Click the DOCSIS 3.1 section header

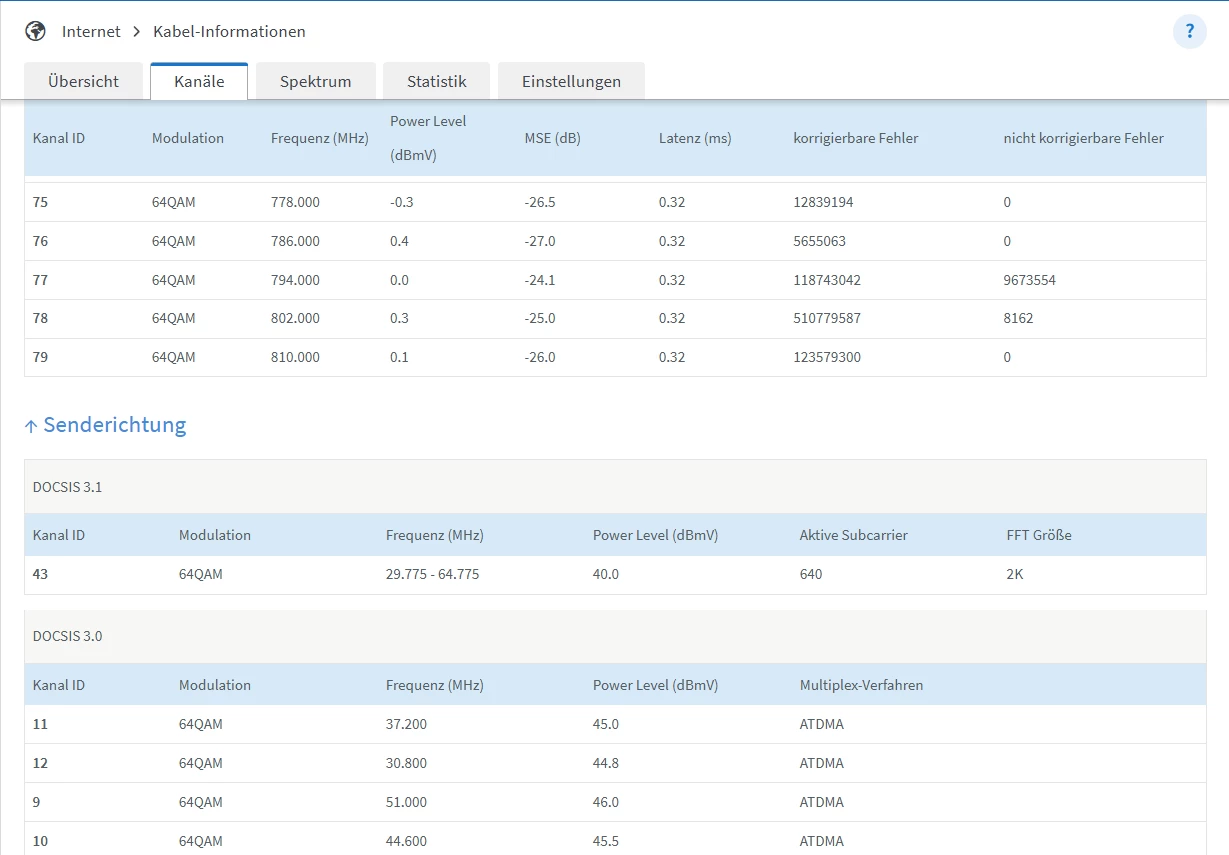67,487
